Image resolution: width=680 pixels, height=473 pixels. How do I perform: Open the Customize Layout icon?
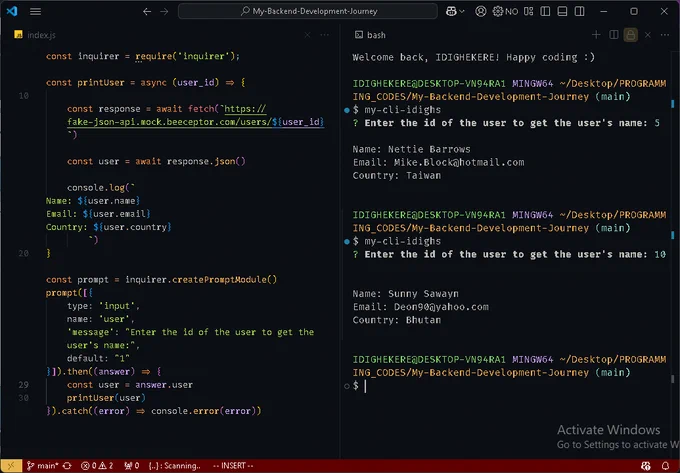coord(529,11)
